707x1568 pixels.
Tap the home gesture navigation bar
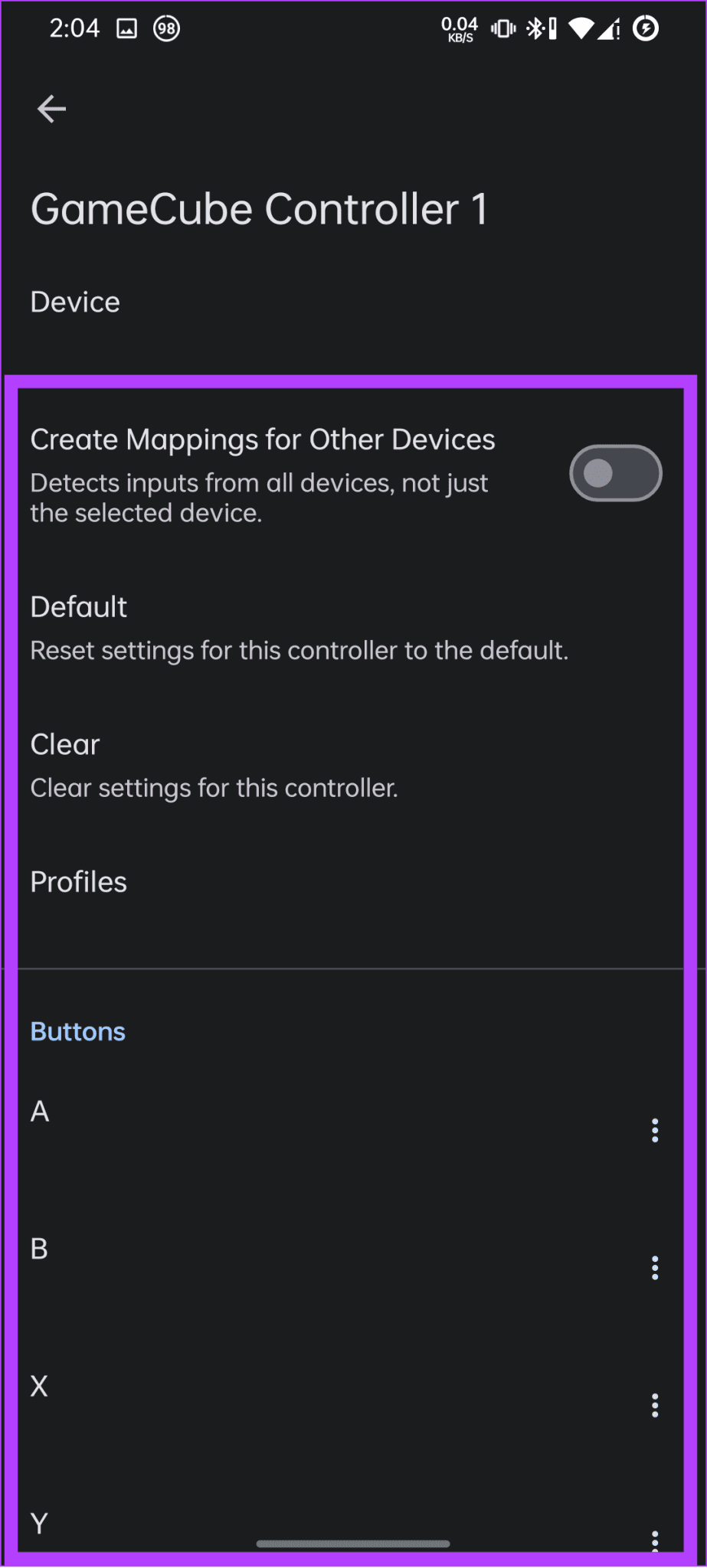(353, 1543)
